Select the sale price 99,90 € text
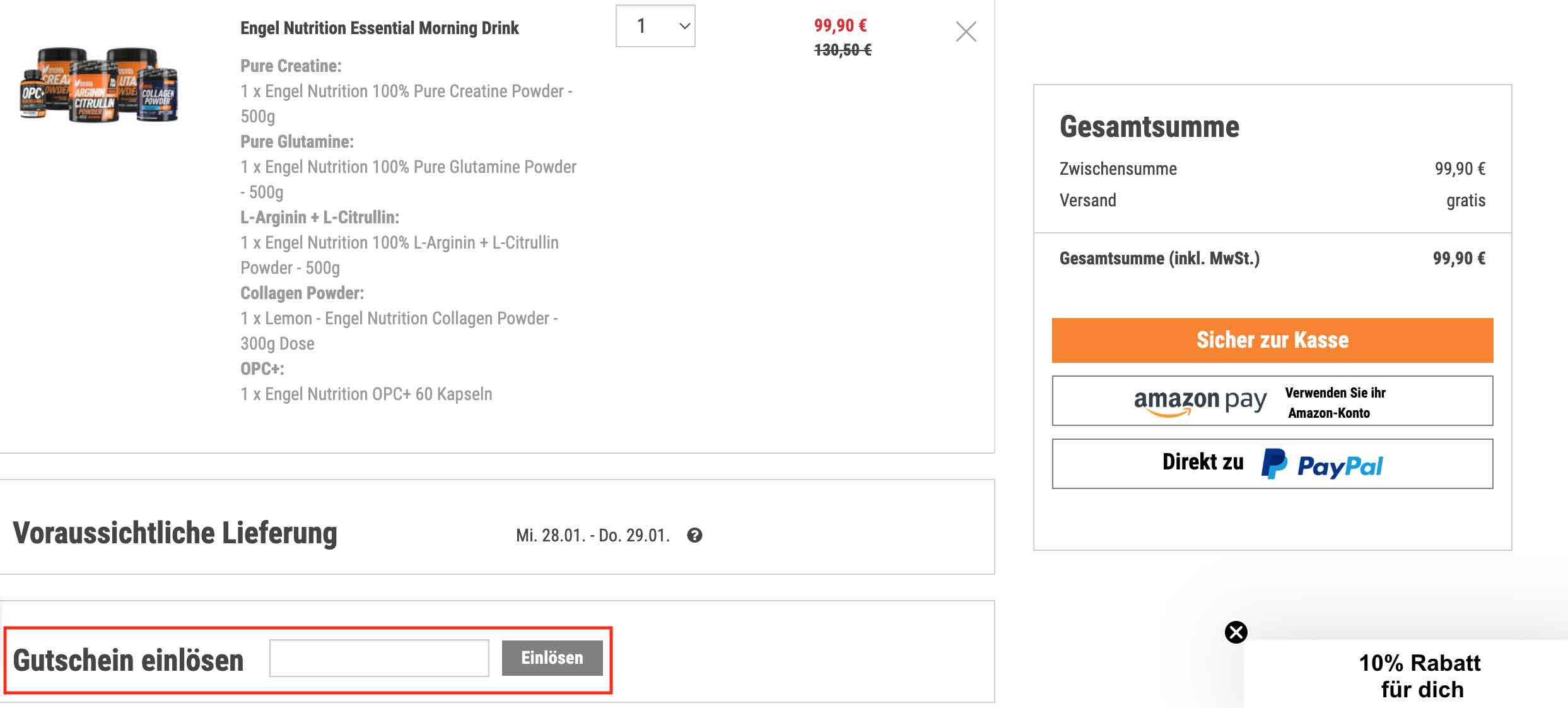 840,26
